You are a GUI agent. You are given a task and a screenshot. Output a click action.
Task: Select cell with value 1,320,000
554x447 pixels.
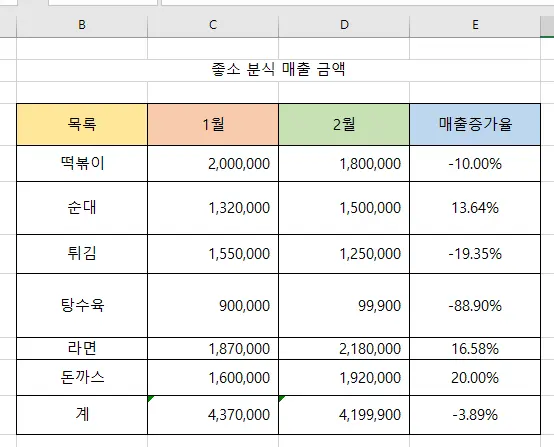[x=213, y=208]
